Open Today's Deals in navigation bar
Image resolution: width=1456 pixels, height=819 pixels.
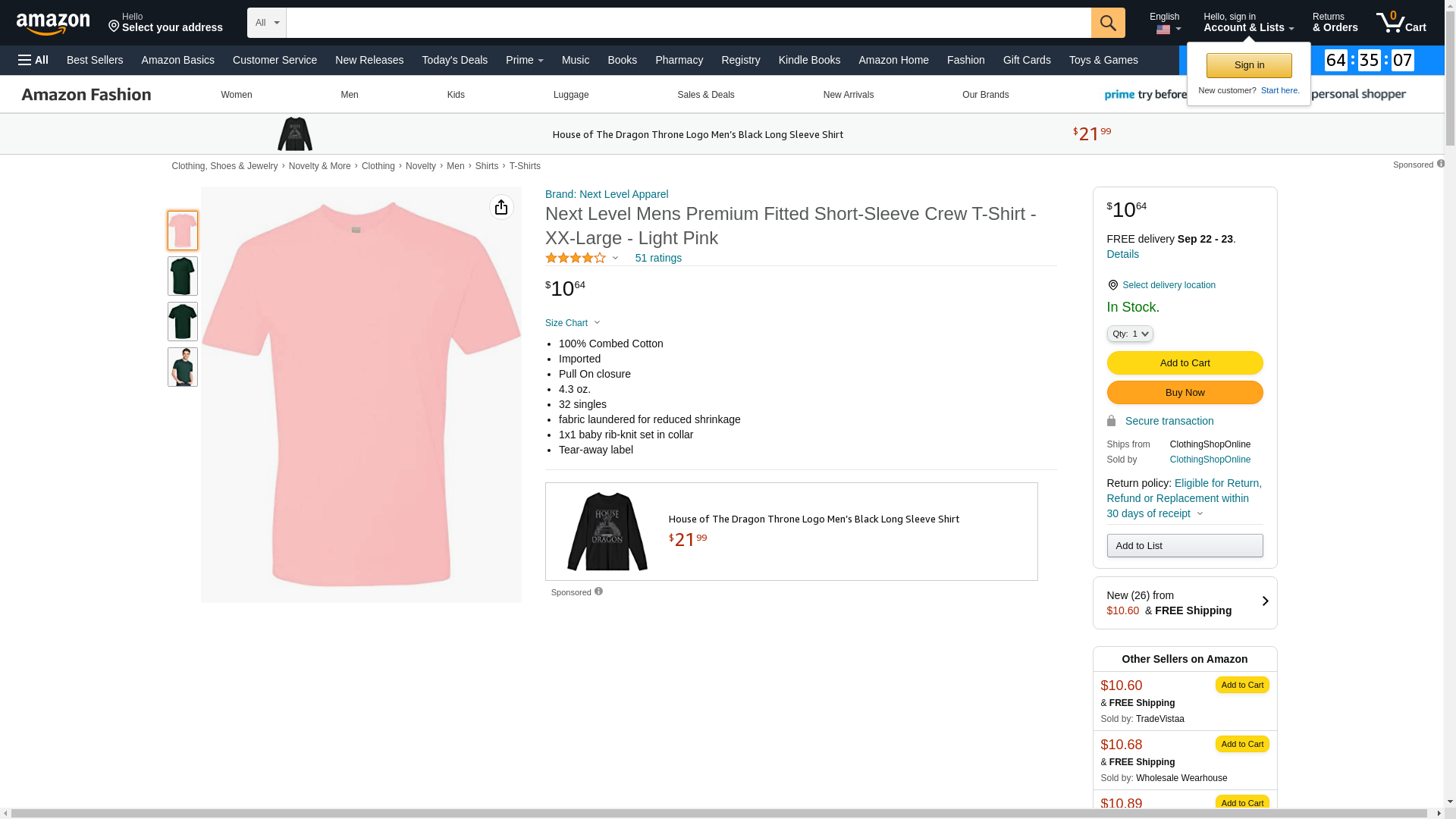454,60
